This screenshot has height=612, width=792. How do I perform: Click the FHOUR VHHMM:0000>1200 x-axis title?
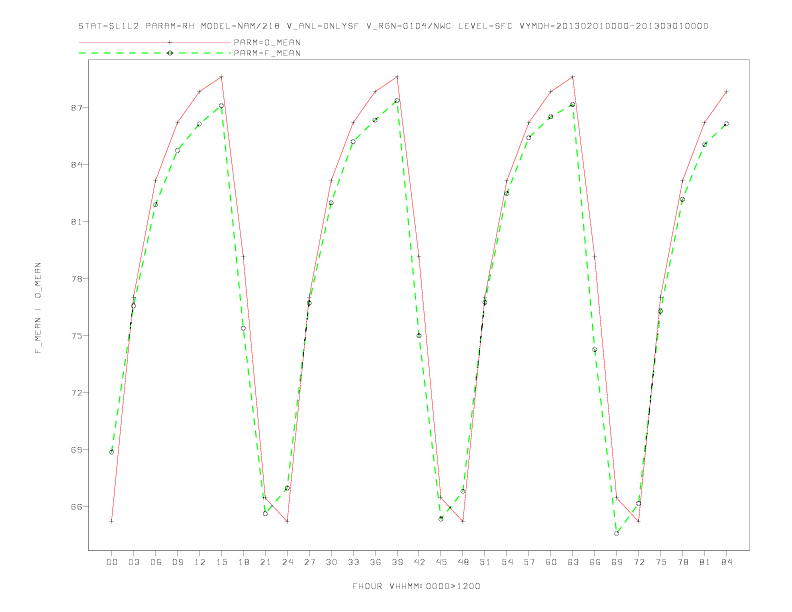click(416, 586)
